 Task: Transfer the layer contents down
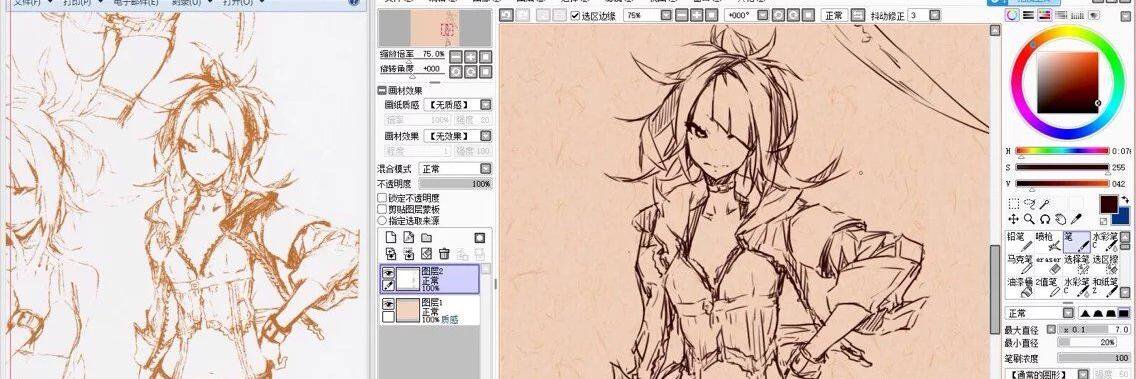[x=390, y=254]
